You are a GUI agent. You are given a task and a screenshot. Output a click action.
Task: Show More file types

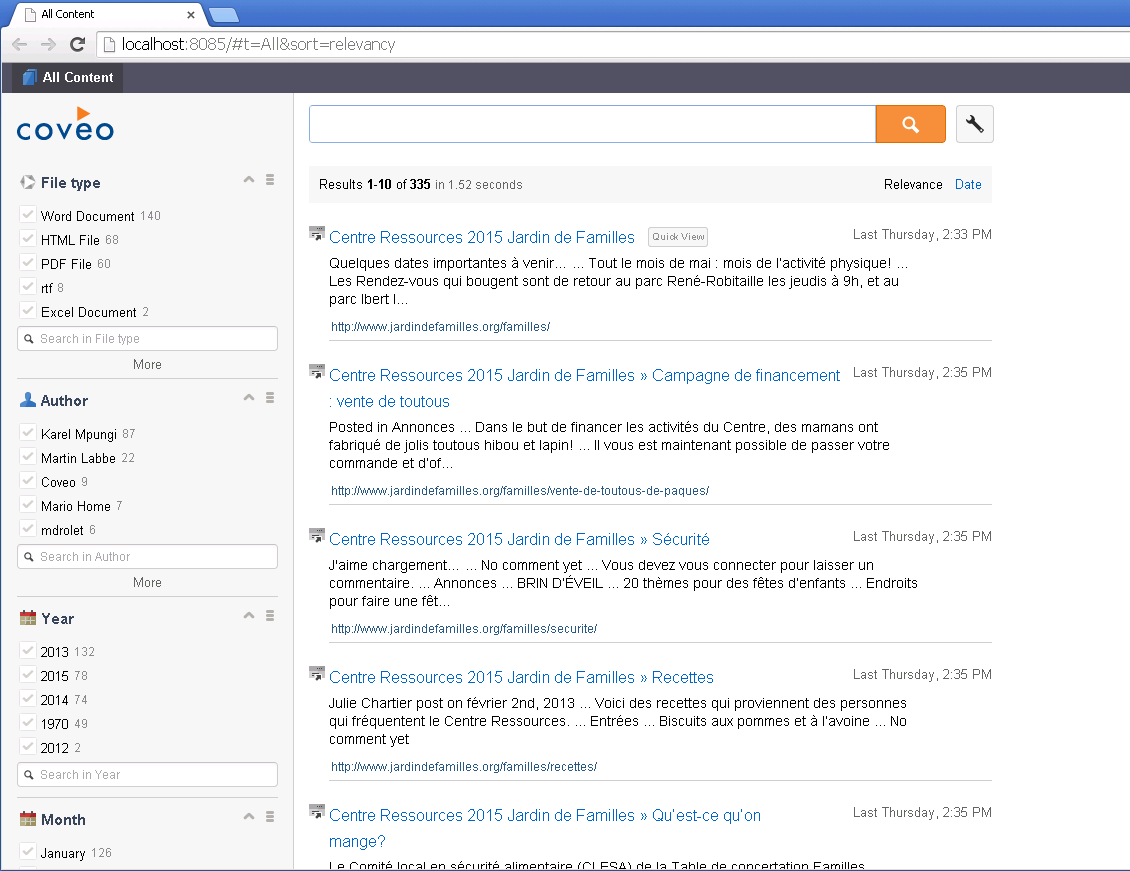pyautogui.click(x=147, y=364)
